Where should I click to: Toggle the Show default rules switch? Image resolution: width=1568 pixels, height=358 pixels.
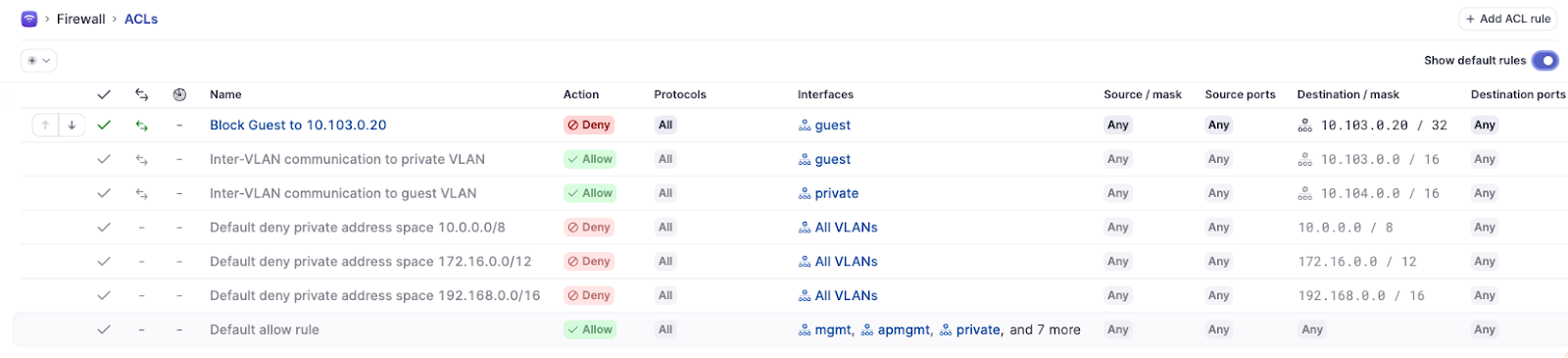pos(1544,61)
